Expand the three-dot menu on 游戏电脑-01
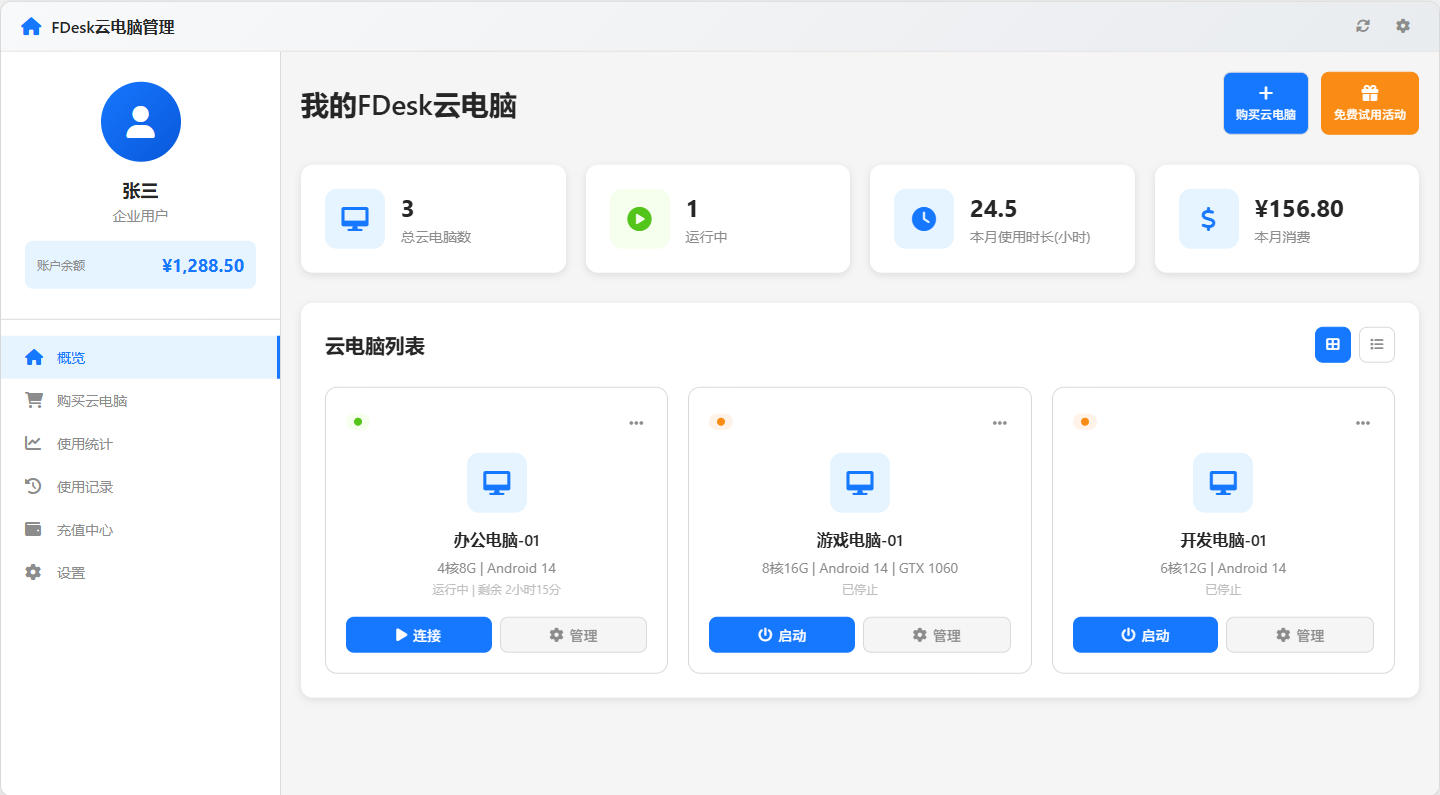 tap(999, 422)
